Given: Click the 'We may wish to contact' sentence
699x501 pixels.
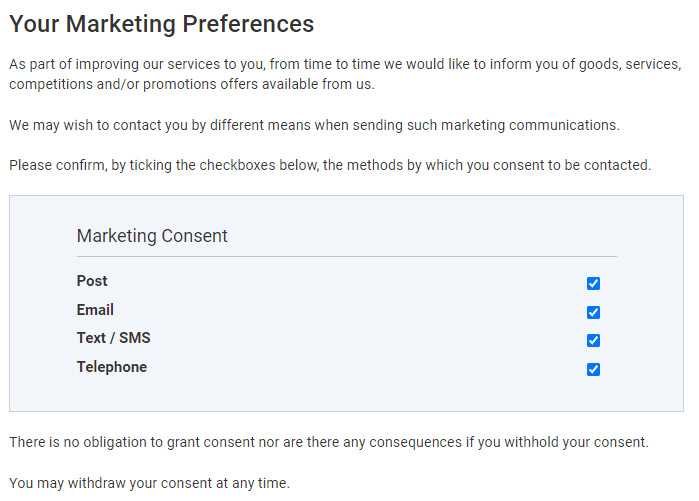Looking at the screenshot, I should [x=314, y=125].
